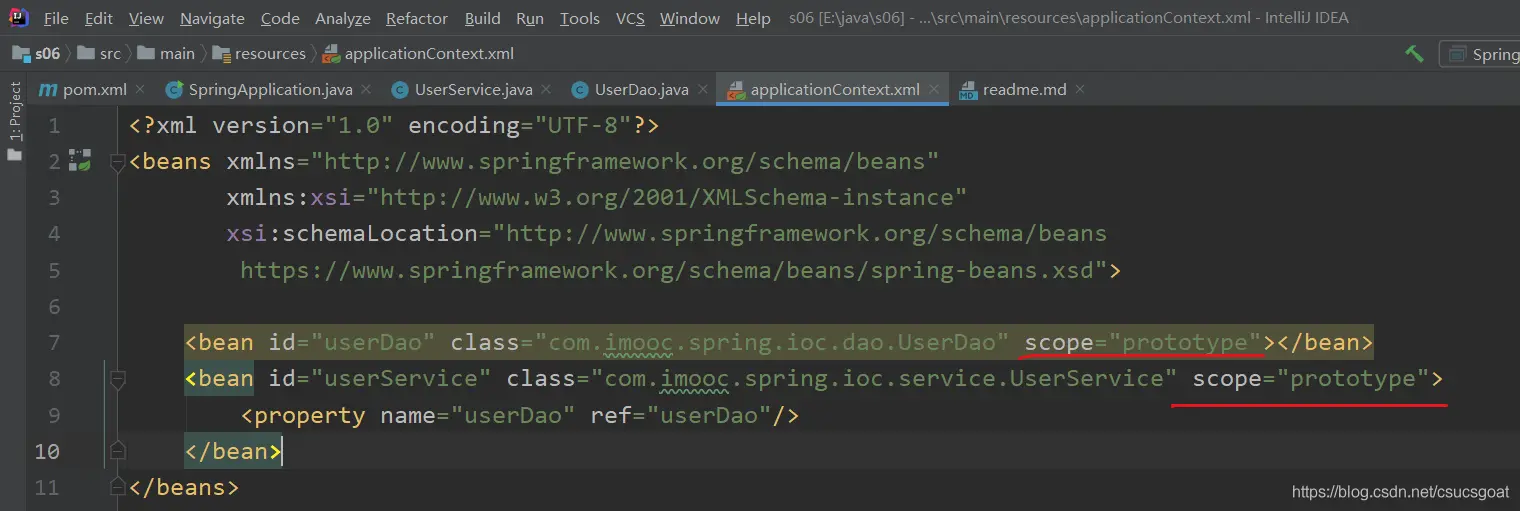This screenshot has width=1520, height=511.
Task: Collapse the beans tag fold at line 2
Action: [117, 162]
